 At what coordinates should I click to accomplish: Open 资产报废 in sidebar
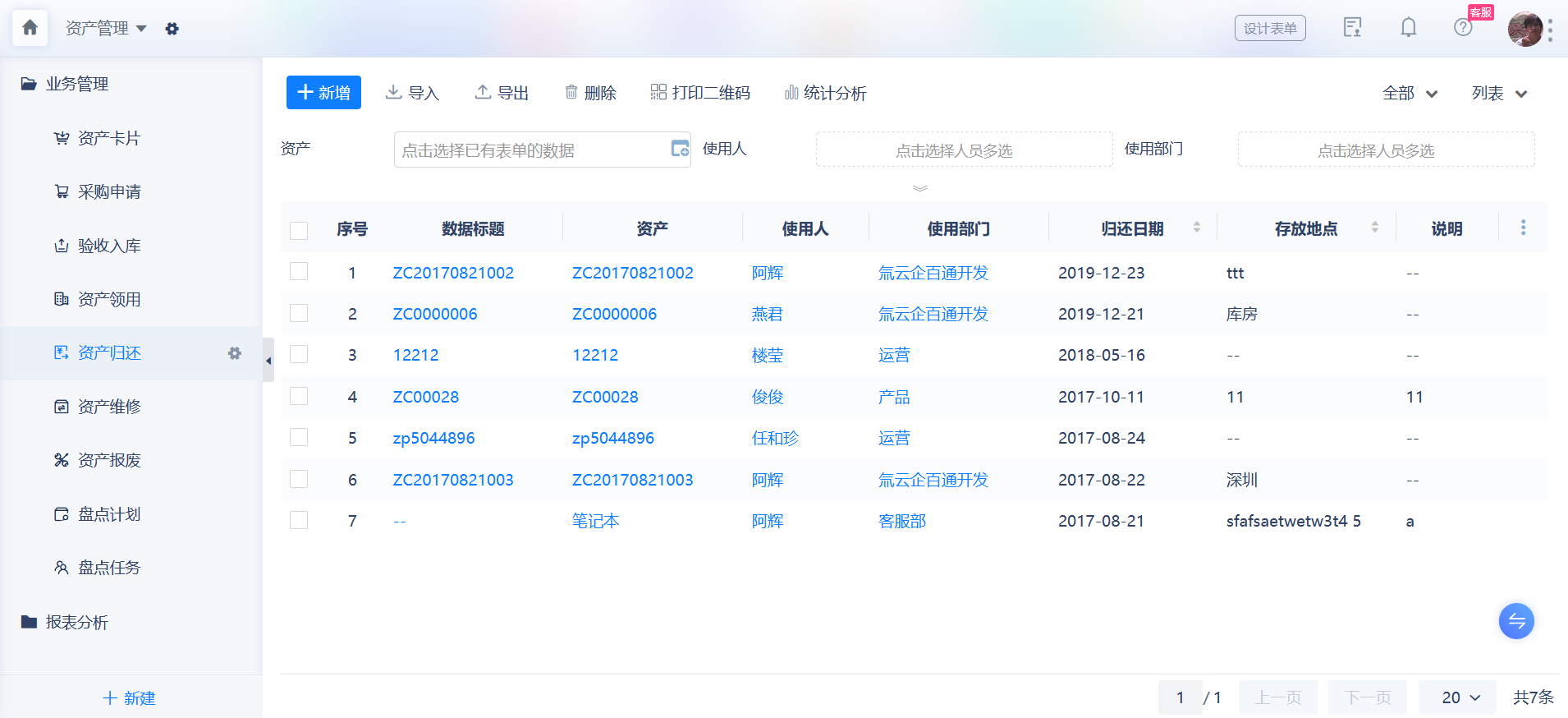point(109,460)
